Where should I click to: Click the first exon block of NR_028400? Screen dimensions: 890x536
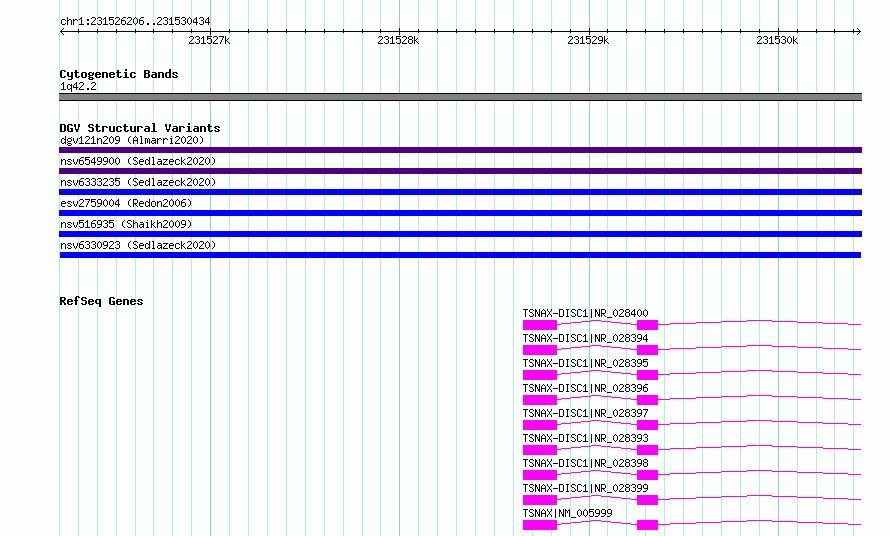tap(540, 325)
